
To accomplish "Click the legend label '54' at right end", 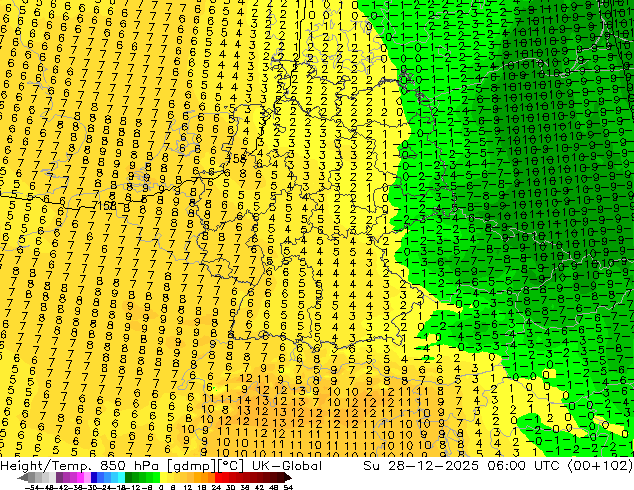I will (288, 487).
